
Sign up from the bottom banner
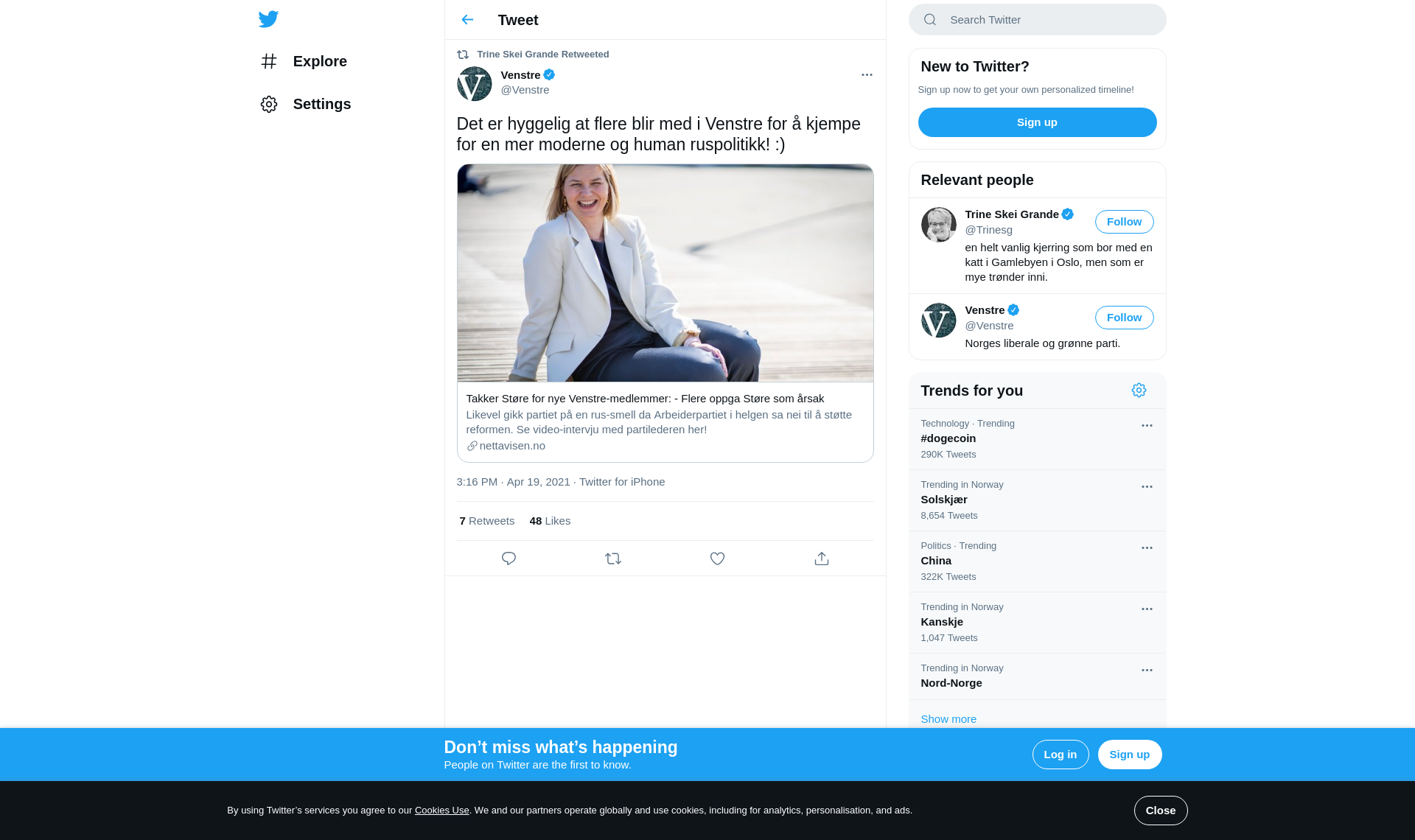pos(1129,755)
